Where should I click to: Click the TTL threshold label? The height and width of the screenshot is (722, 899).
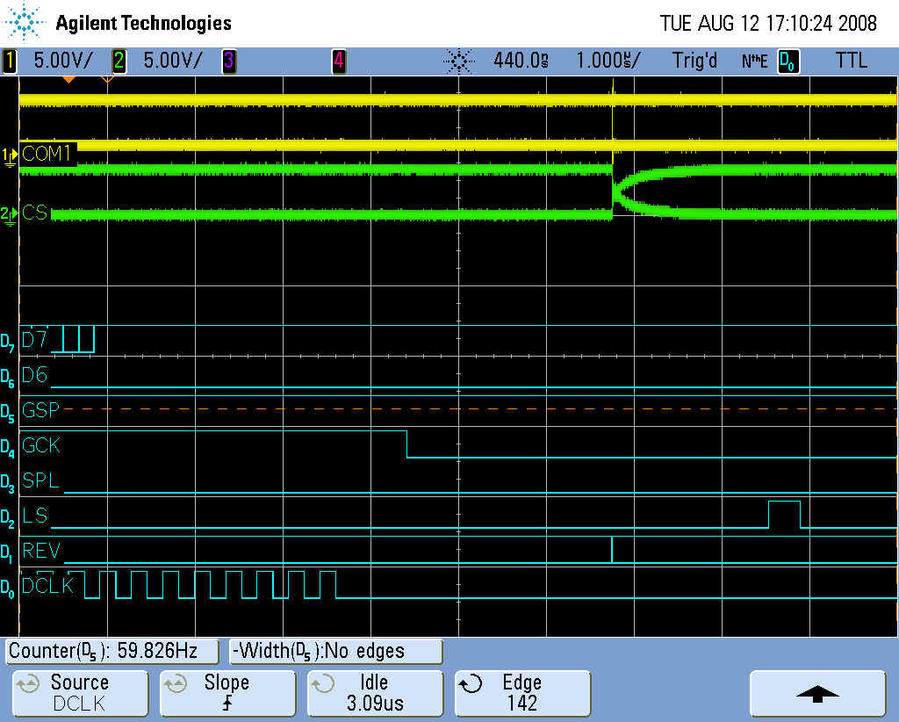coord(851,61)
